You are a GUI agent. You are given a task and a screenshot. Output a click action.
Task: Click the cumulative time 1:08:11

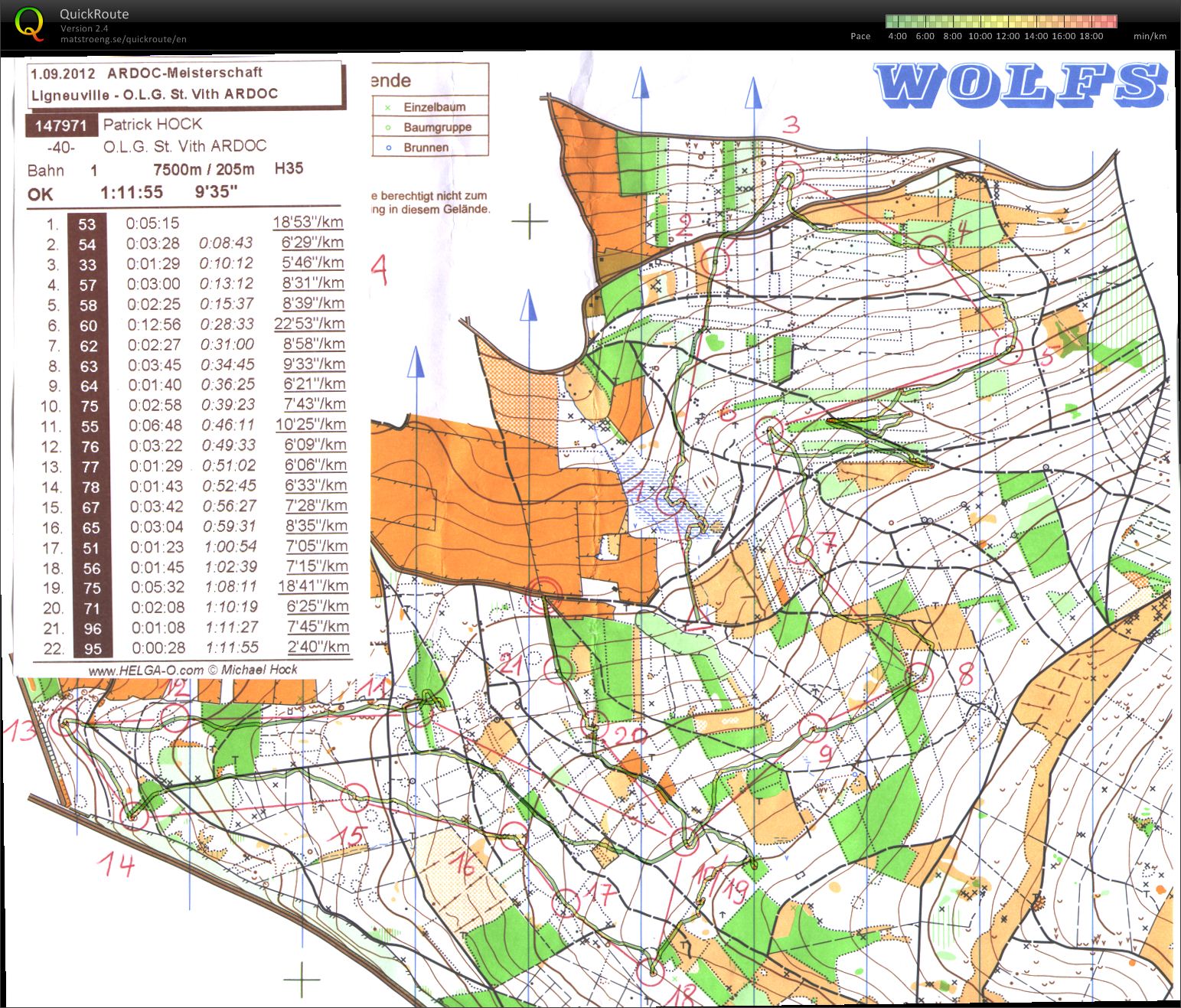(x=231, y=586)
